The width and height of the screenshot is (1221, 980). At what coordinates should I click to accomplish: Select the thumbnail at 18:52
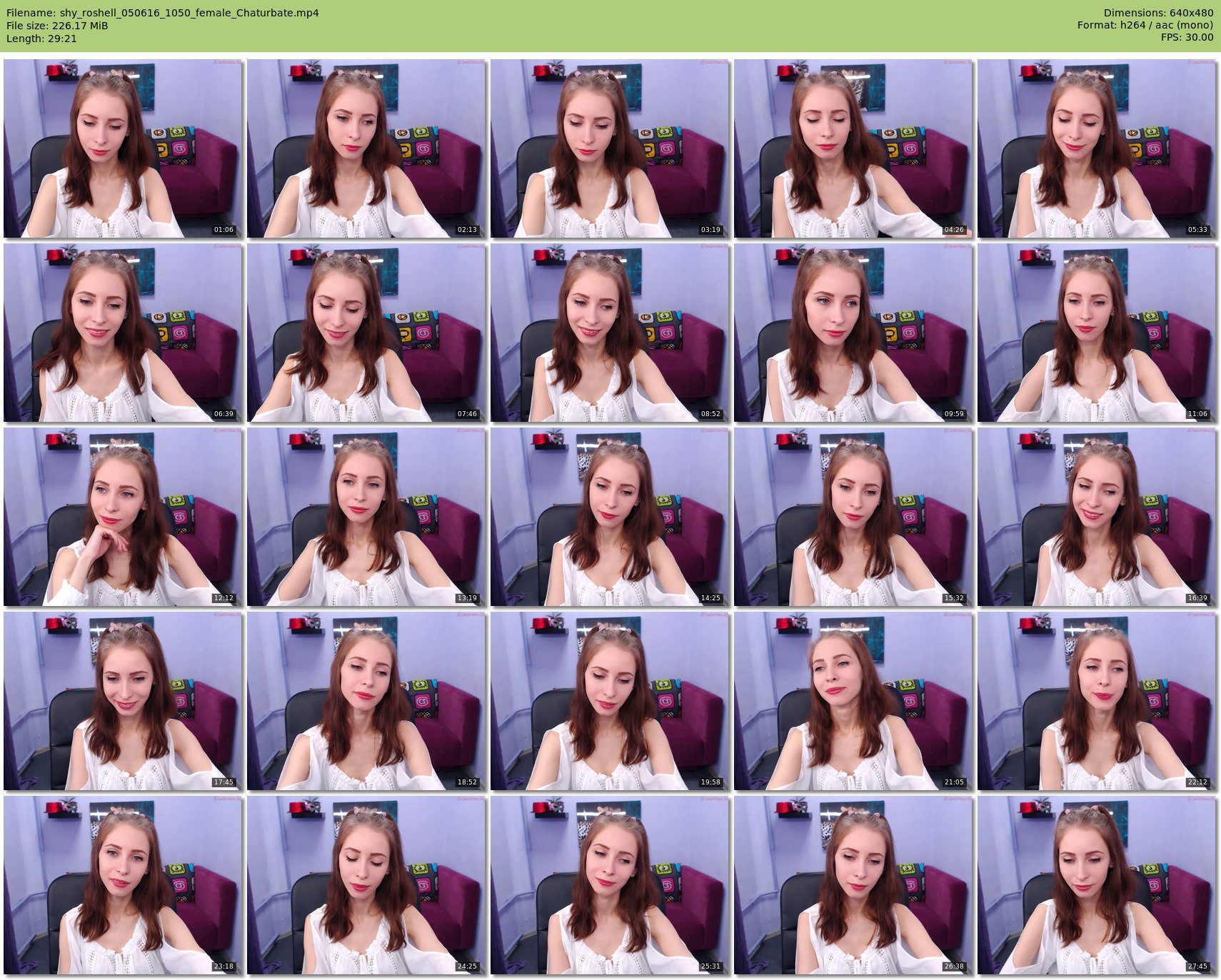coord(366,701)
